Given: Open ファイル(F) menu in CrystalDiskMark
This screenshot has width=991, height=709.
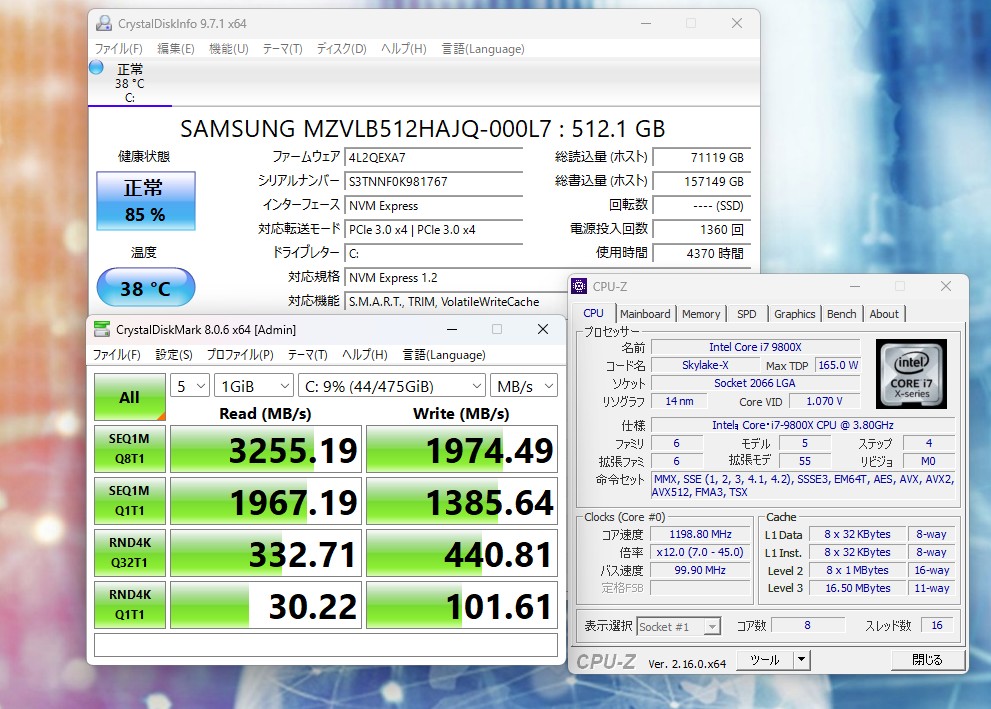Looking at the screenshot, I should click(x=117, y=354).
